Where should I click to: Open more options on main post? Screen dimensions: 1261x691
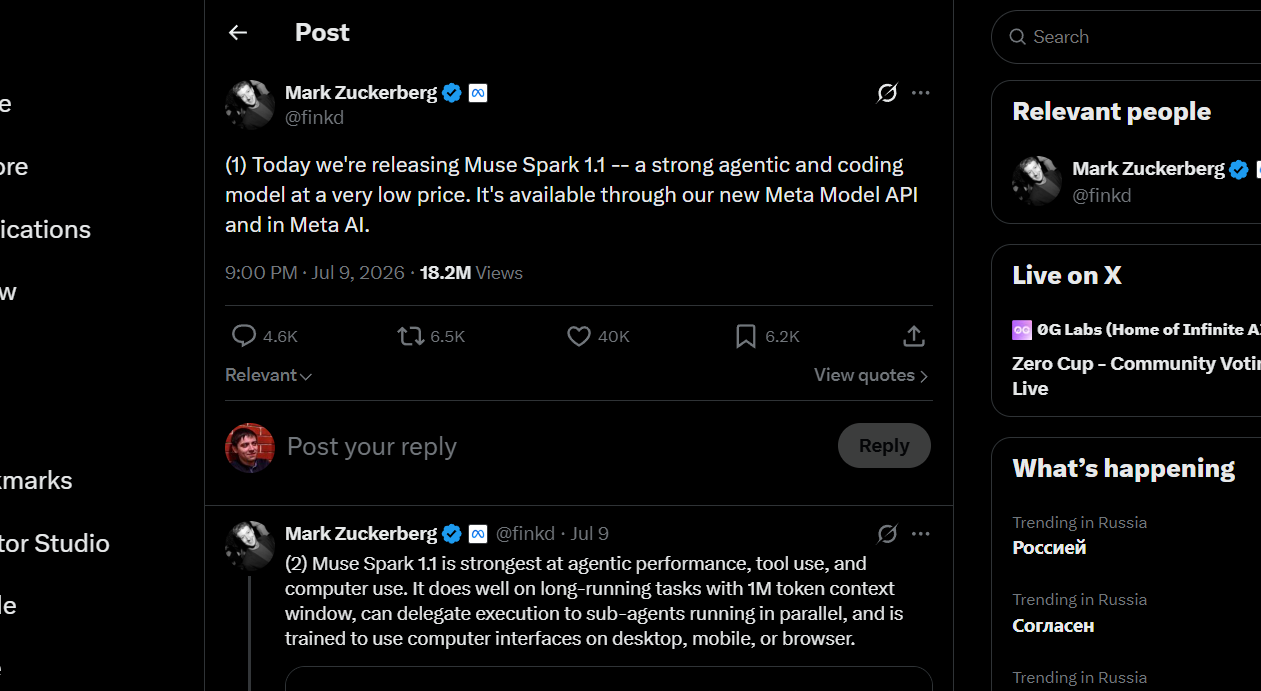point(921,93)
